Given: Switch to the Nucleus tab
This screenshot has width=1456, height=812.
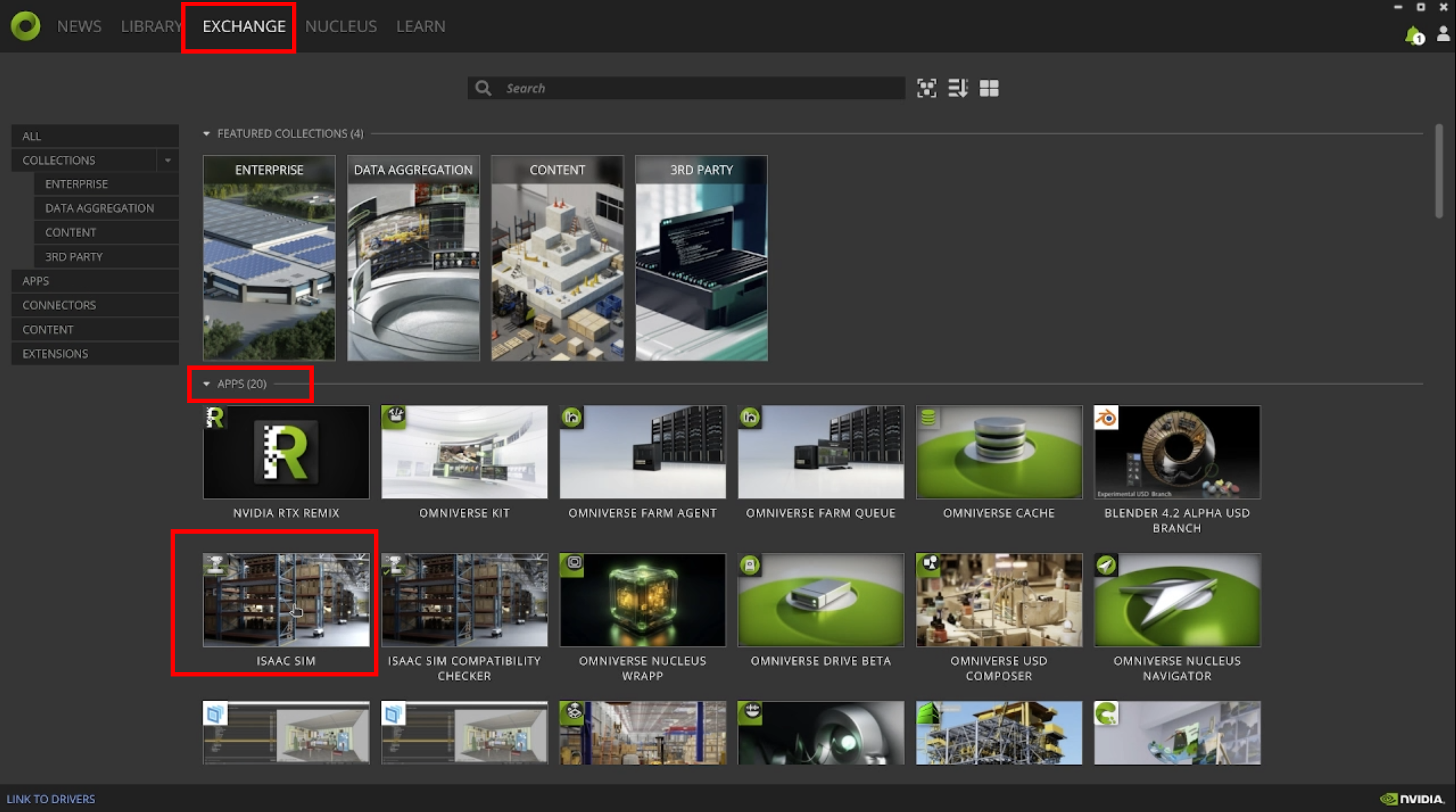Looking at the screenshot, I should (341, 27).
